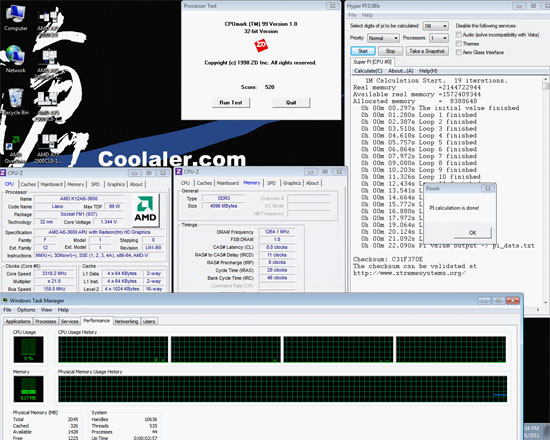550x440 pixels.
Task: Open the Recycle Bin icon
Action: tap(15, 102)
